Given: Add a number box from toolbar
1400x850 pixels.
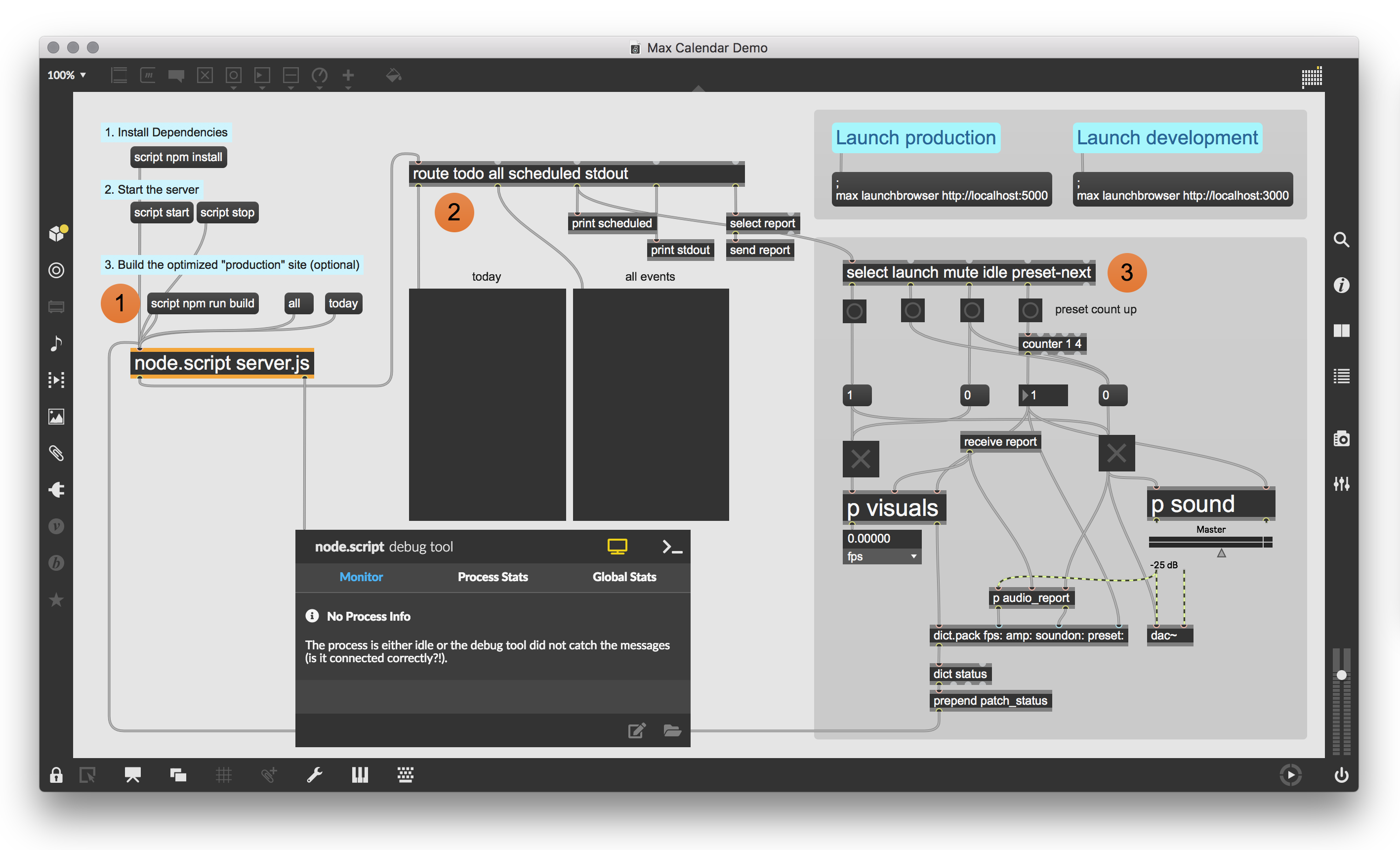Looking at the screenshot, I should click(262, 75).
